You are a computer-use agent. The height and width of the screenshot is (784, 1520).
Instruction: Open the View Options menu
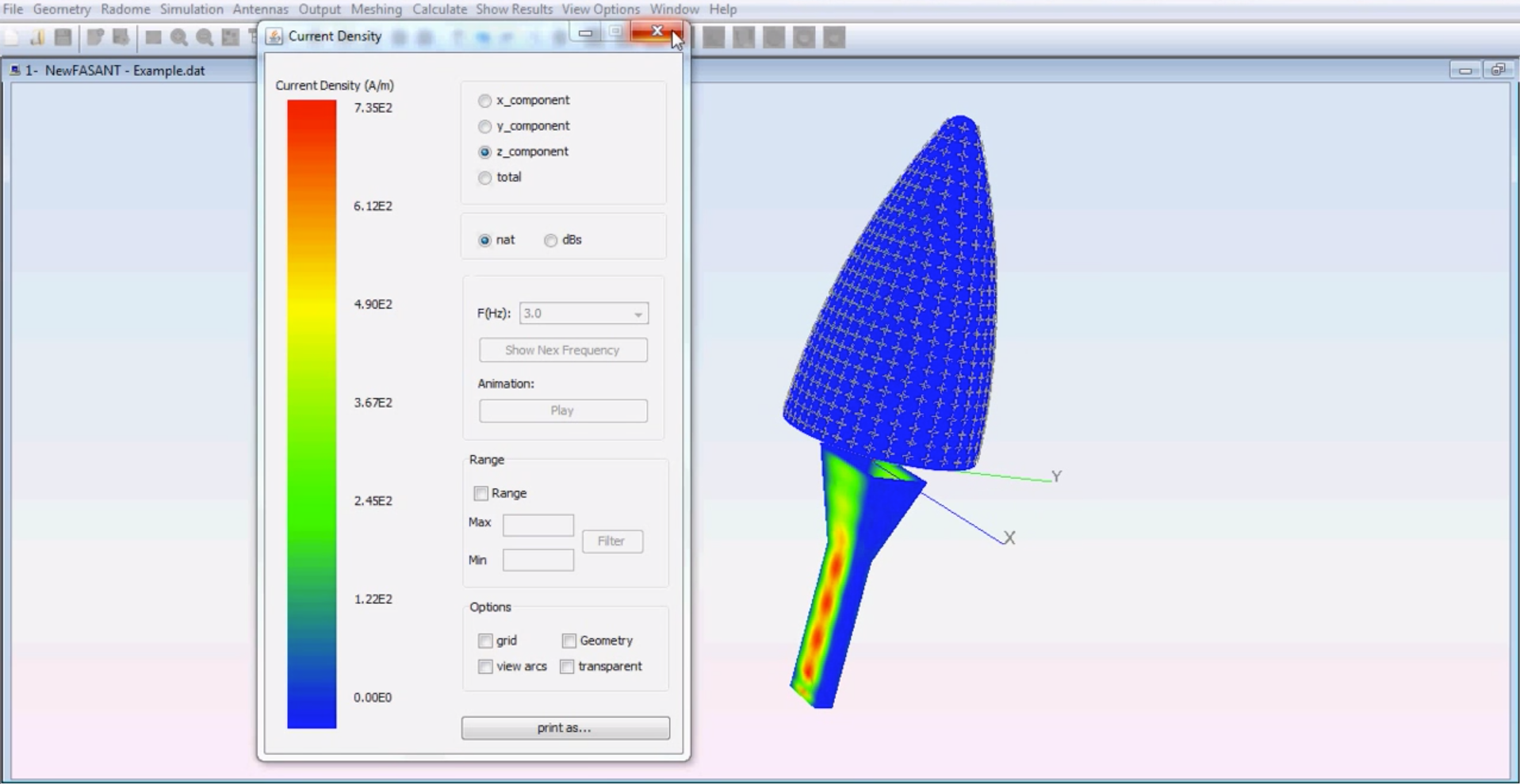pos(600,9)
